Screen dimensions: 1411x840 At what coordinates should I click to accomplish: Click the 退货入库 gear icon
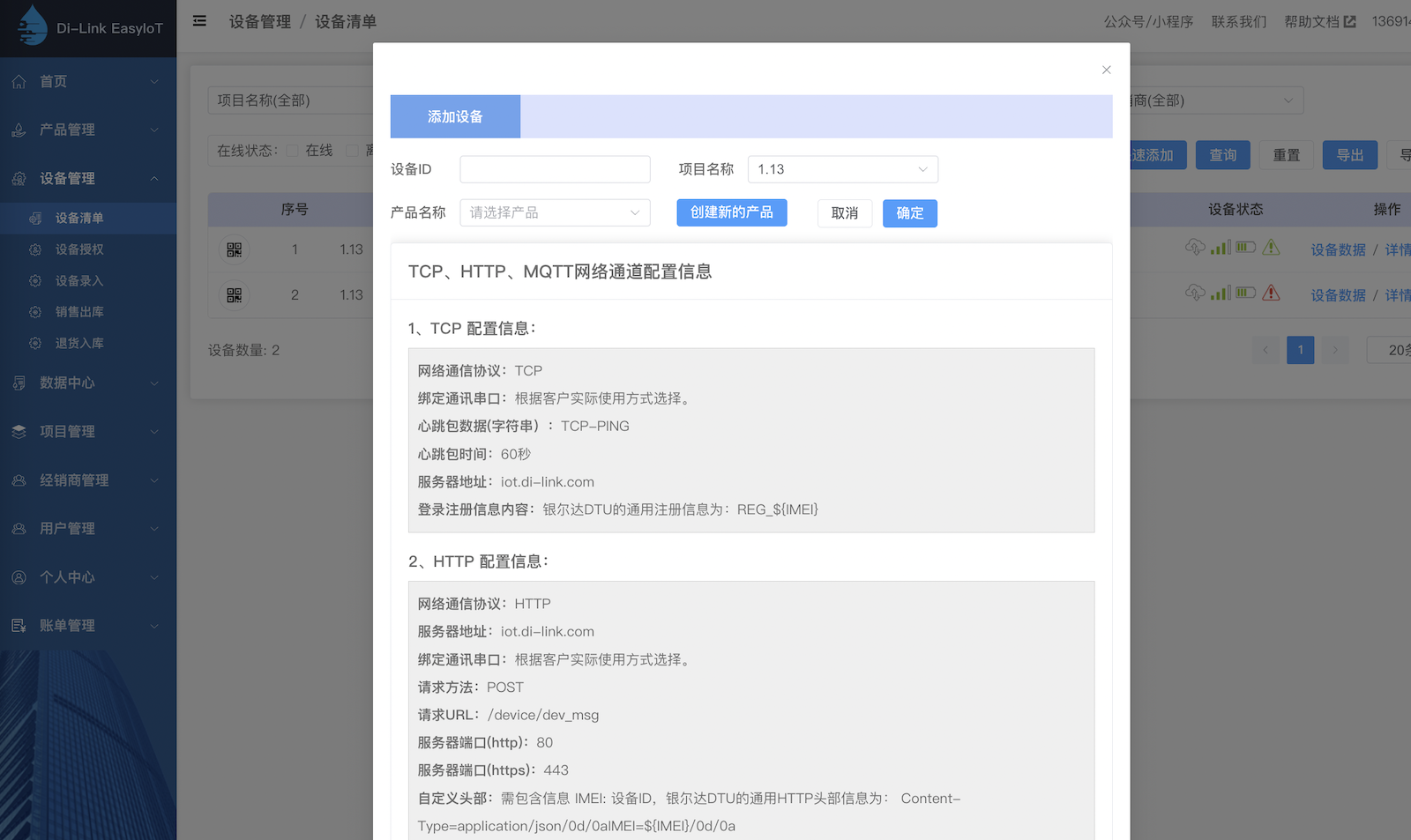coord(35,343)
